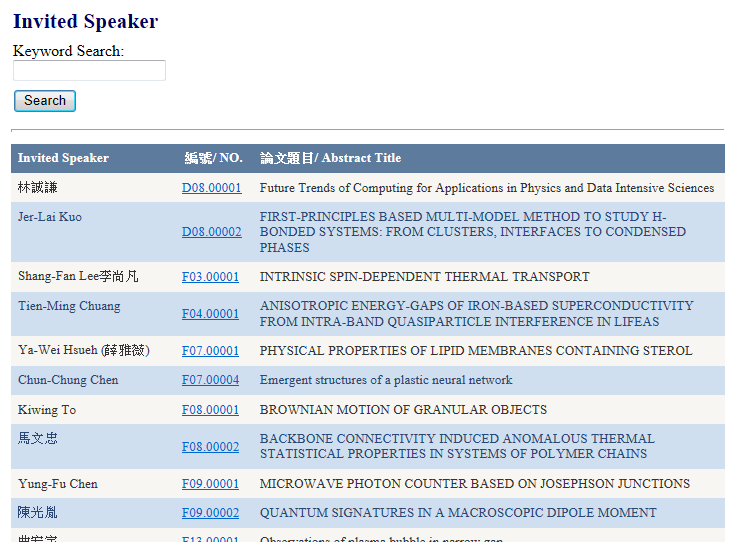Open abstract link D08.00002
Screen dimensions: 733x542
[211, 232]
